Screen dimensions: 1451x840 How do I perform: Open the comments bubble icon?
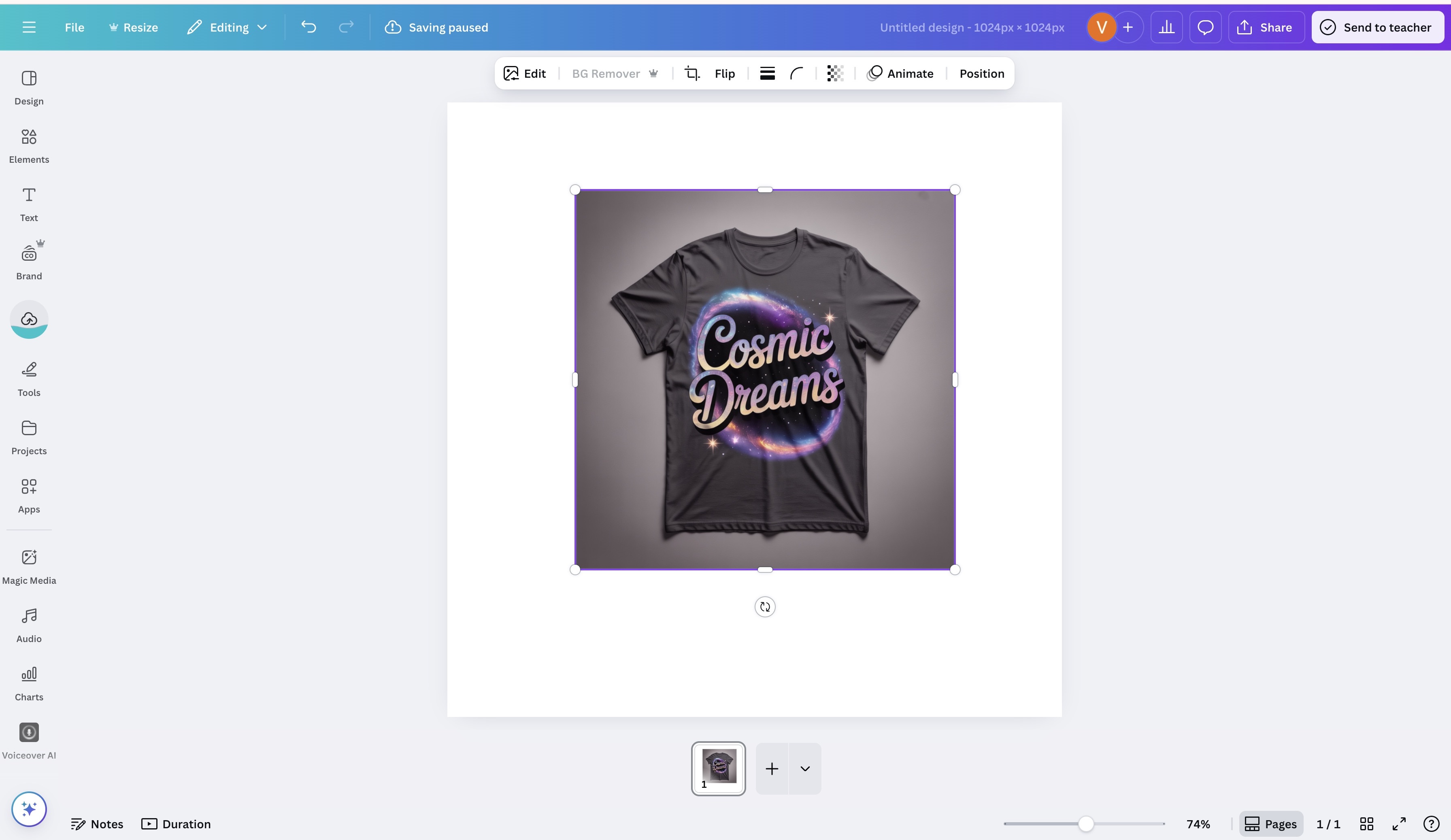(1205, 27)
